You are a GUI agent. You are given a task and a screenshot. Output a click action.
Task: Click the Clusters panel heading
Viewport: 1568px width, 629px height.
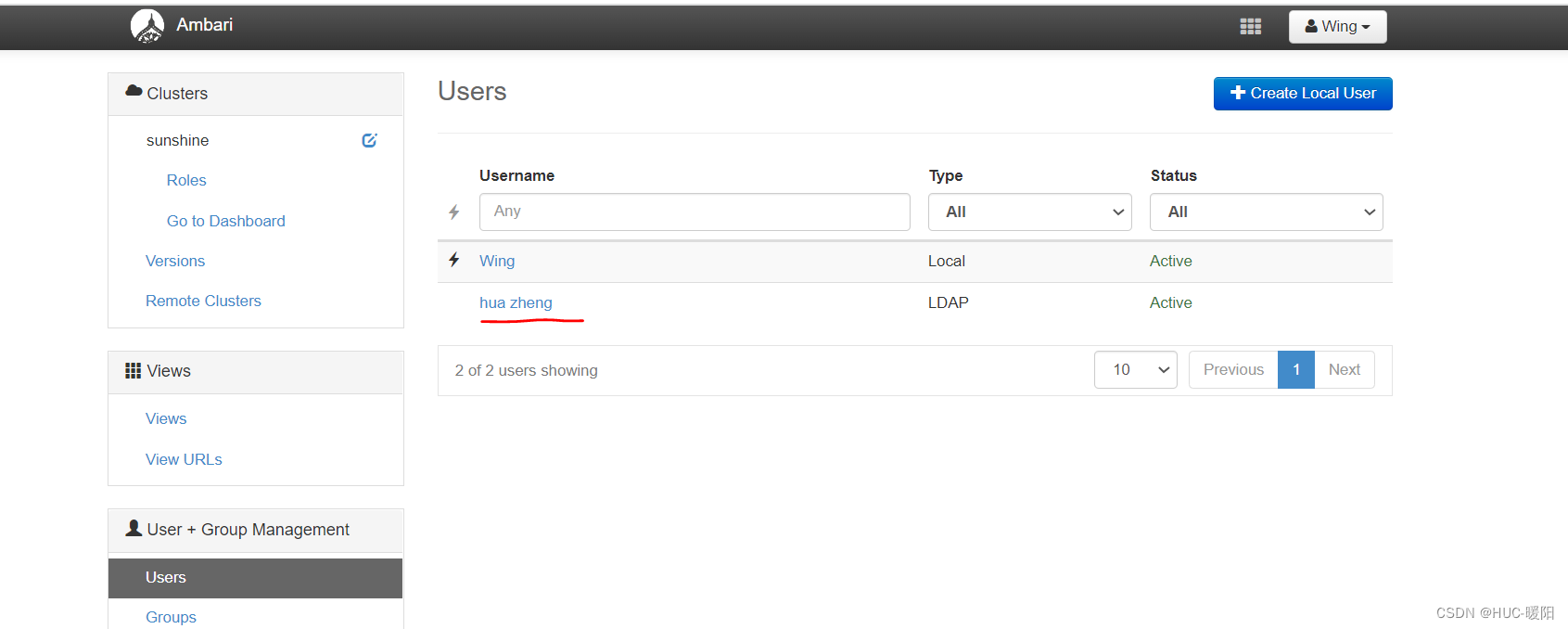click(177, 94)
